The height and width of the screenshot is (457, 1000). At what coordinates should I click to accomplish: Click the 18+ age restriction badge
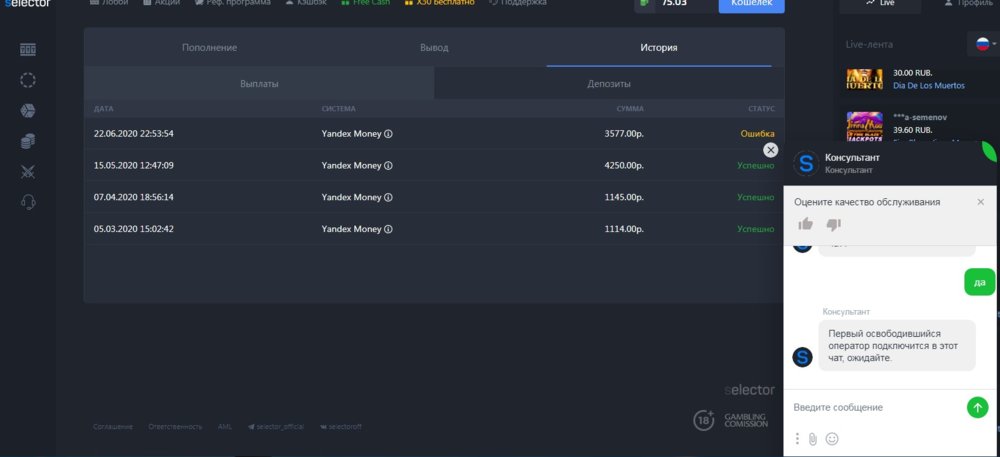[x=703, y=420]
